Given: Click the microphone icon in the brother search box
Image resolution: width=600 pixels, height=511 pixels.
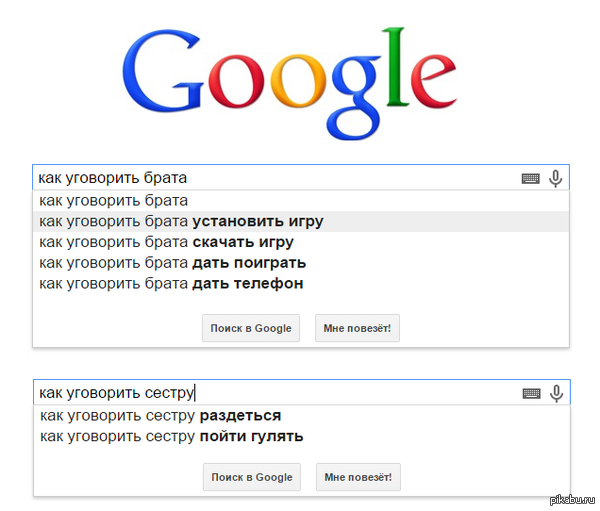Looking at the screenshot, I should point(556,179).
